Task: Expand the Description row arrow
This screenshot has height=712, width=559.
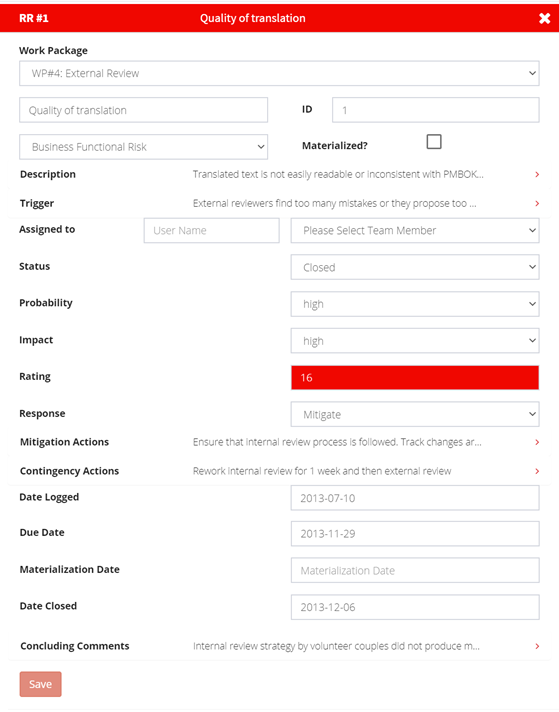Action: 537,174
